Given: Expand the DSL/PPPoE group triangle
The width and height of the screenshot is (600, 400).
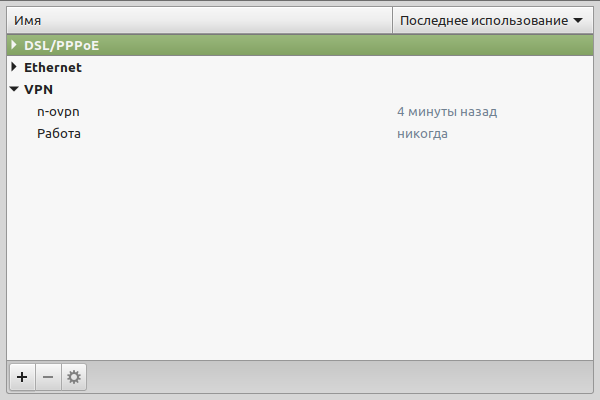Looking at the screenshot, I should pos(14,45).
